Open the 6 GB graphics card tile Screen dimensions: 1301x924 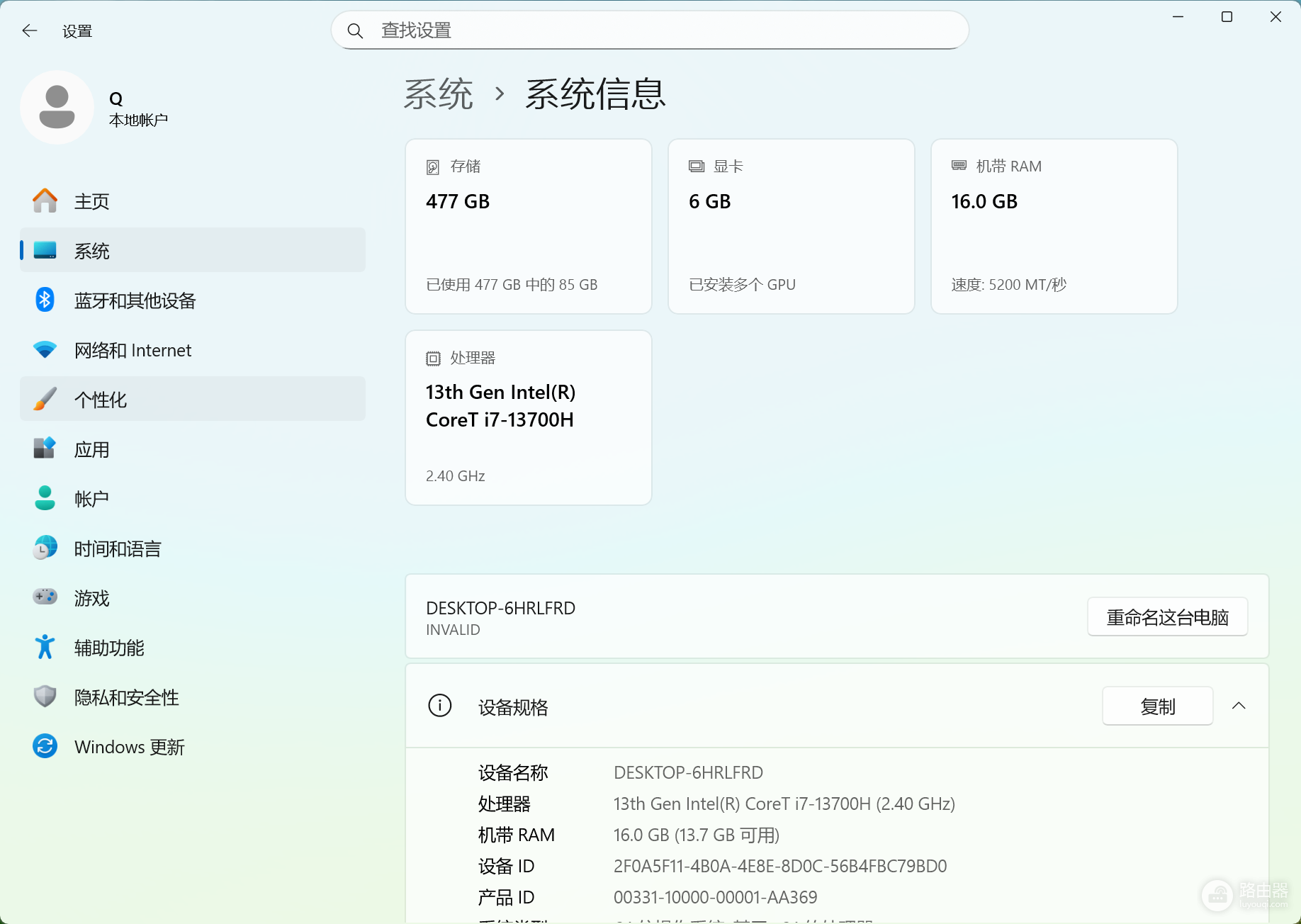(x=792, y=227)
